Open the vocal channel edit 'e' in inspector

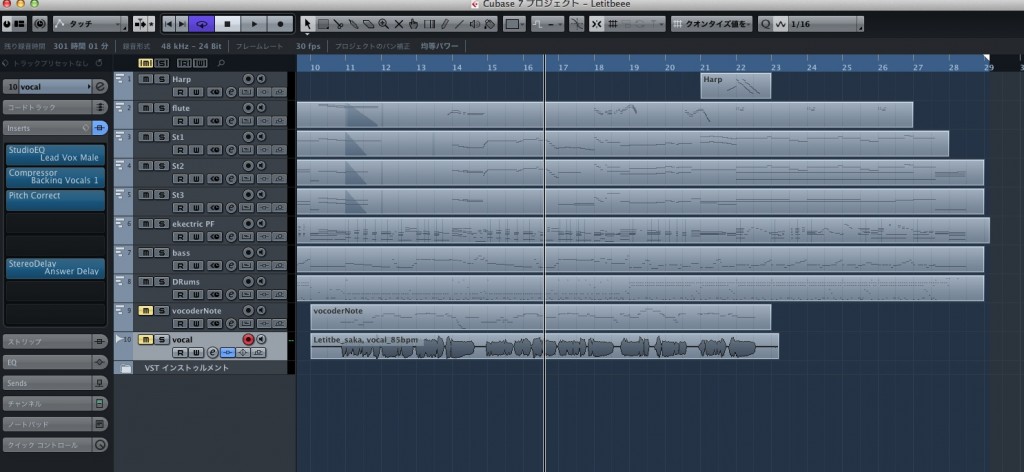[x=100, y=86]
